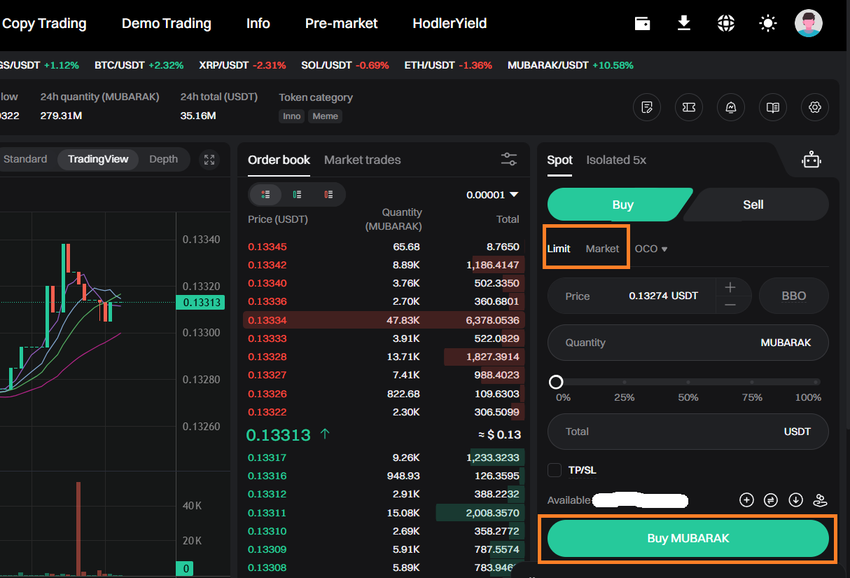Open the OCO order type dropdown
Screen dimensions: 850x578
[x=651, y=249]
